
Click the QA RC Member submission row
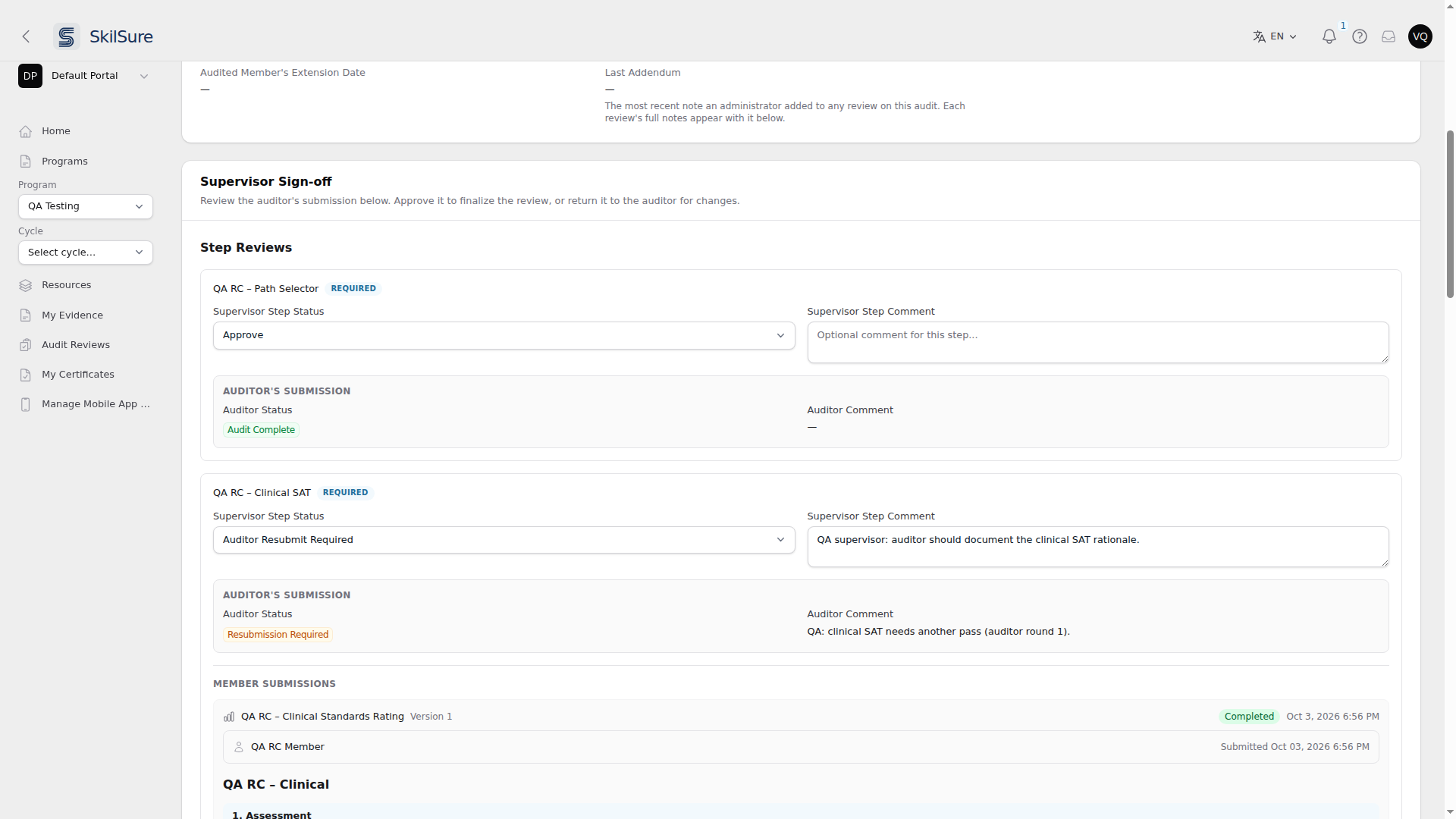click(x=801, y=747)
